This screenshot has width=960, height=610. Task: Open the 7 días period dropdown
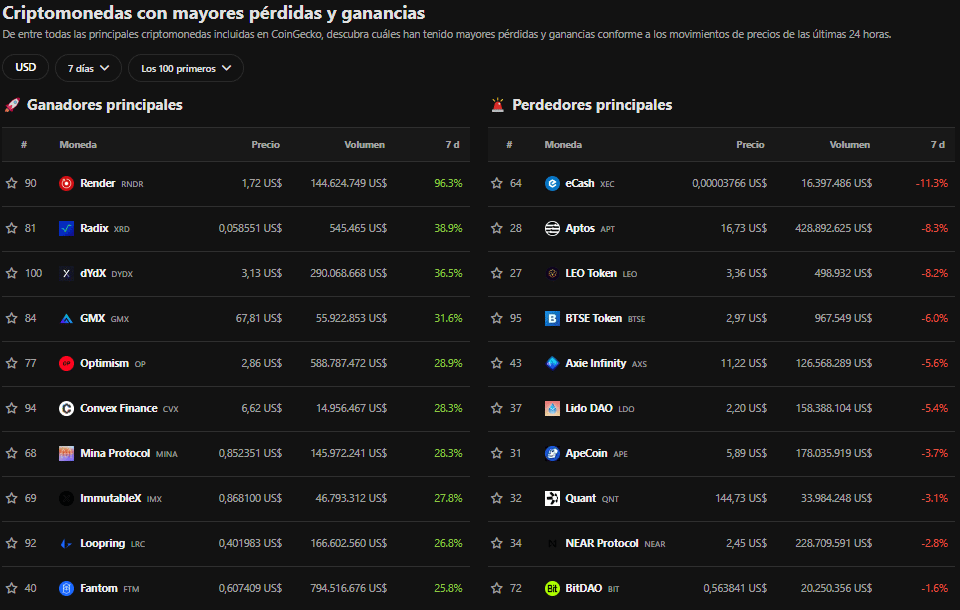point(88,68)
